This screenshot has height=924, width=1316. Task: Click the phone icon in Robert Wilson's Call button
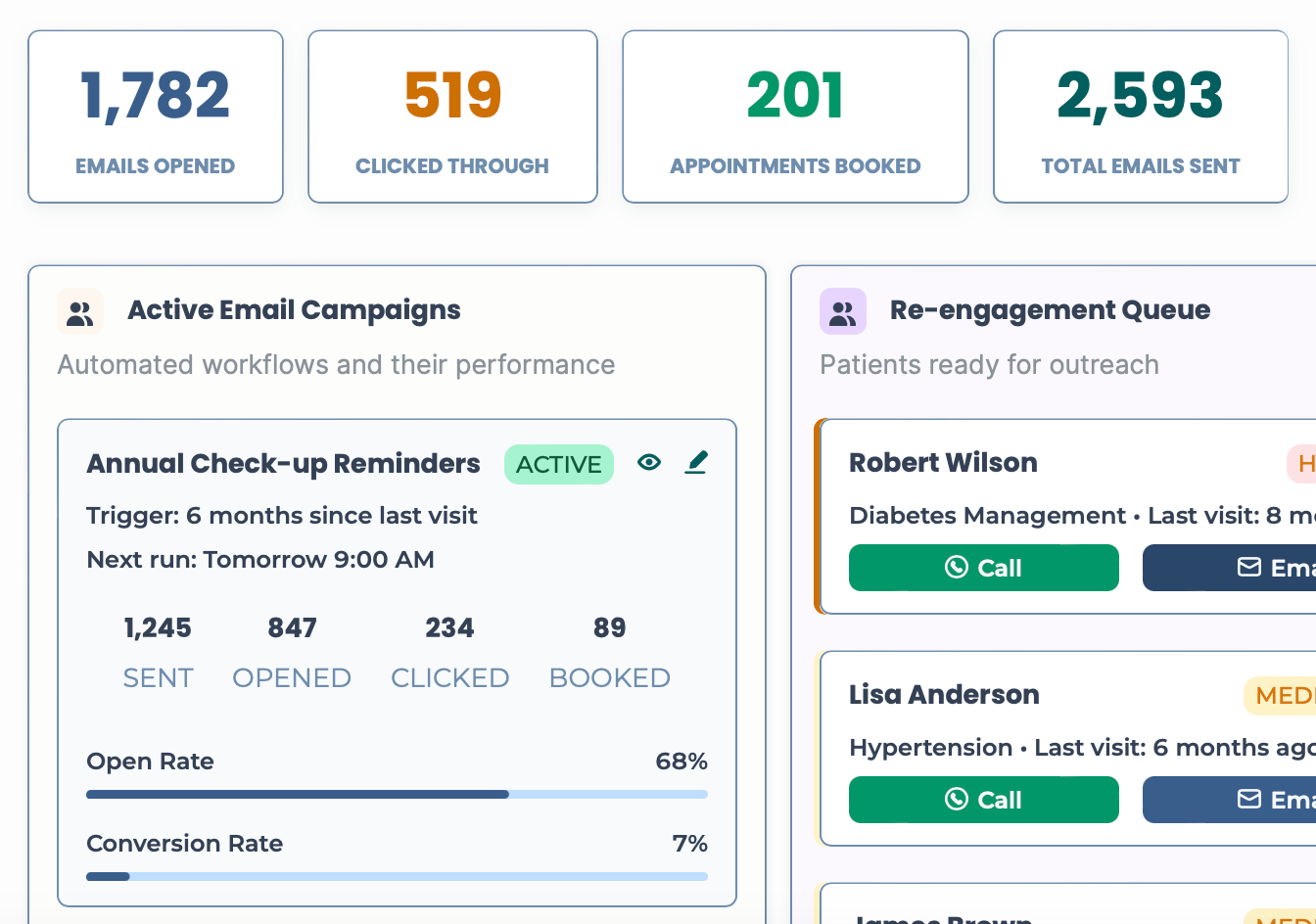958,568
